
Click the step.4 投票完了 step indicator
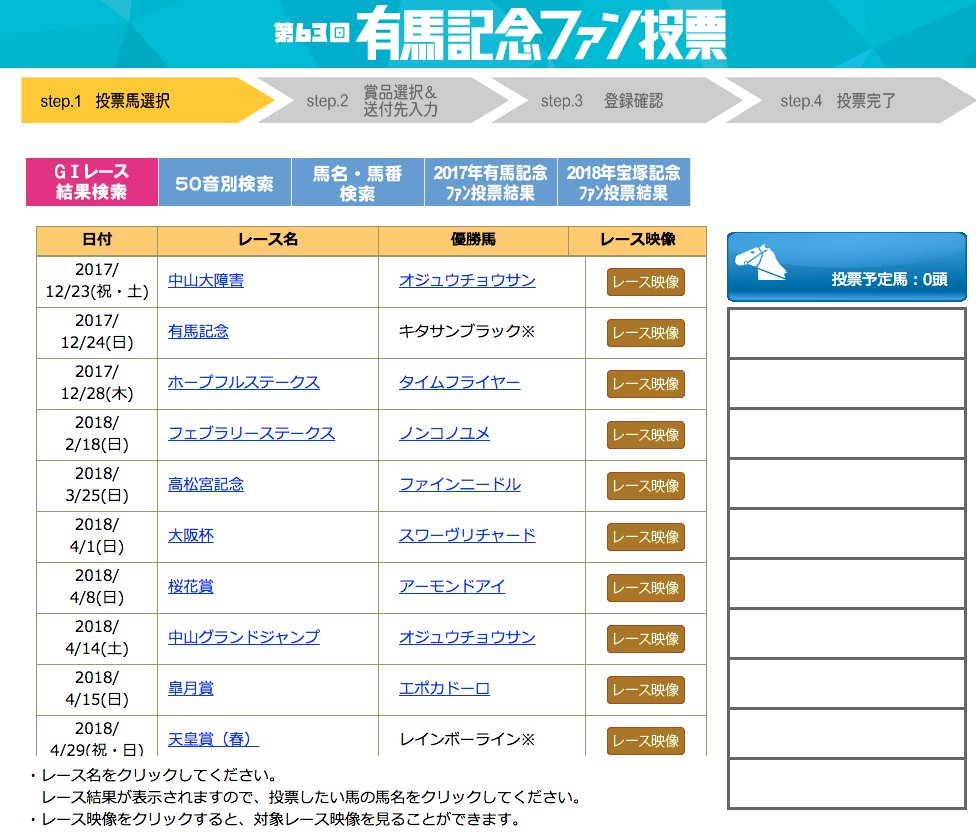pos(850,100)
